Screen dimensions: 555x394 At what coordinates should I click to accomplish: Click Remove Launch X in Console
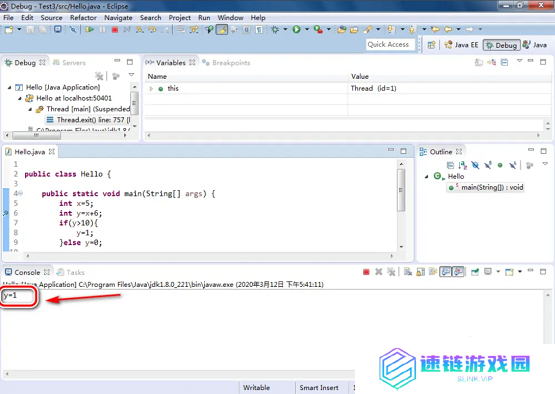[x=379, y=272]
